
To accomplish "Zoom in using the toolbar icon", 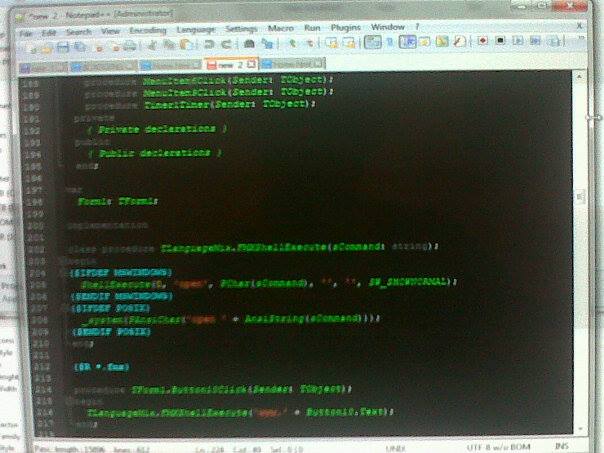I will pyautogui.click(x=293, y=43).
